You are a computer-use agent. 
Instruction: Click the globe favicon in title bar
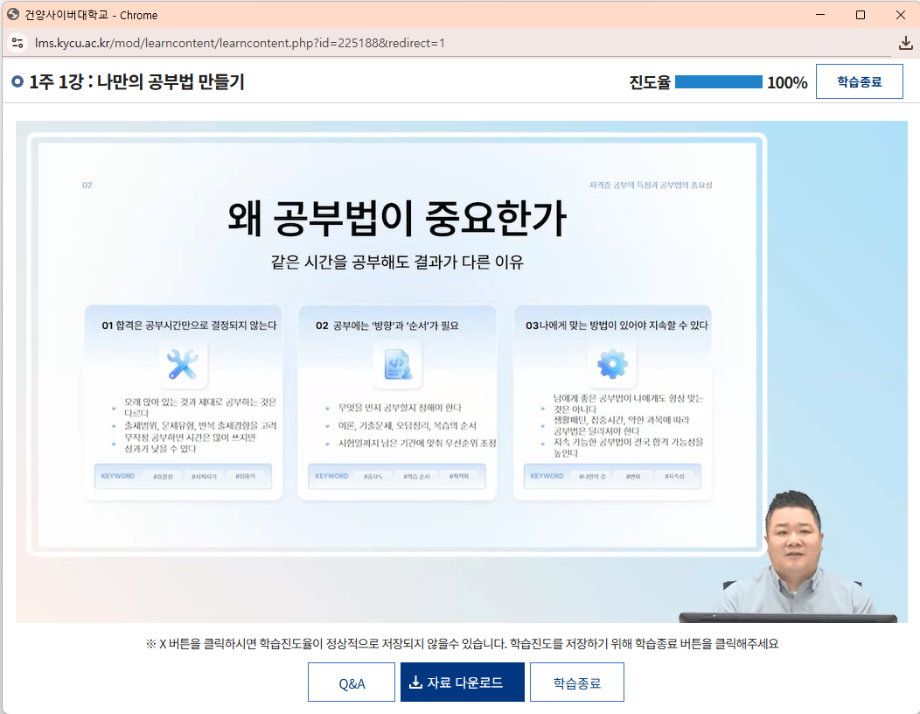pyautogui.click(x=13, y=14)
